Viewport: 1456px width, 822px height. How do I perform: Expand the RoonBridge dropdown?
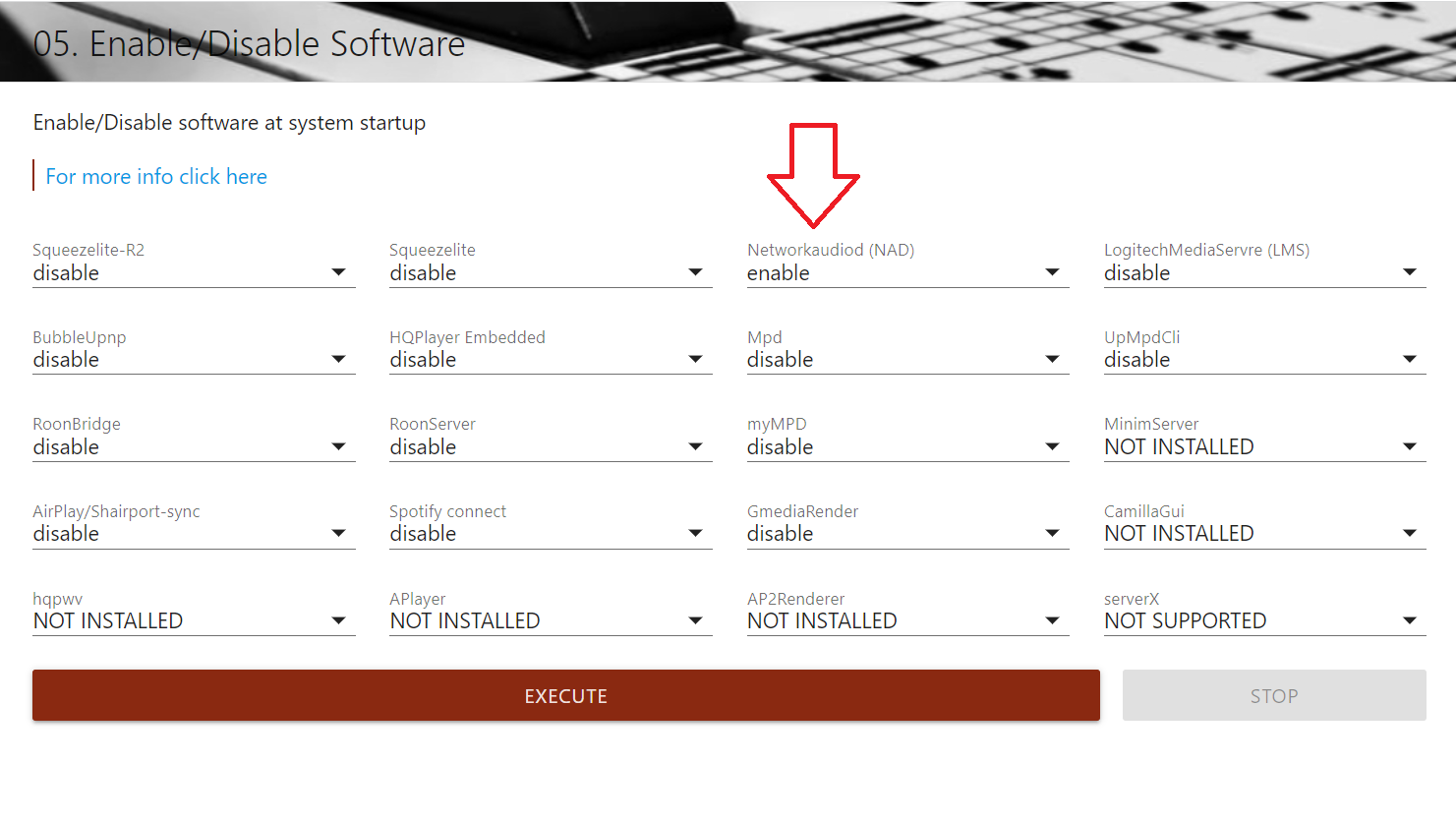pyautogui.click(x=194, y=447)
